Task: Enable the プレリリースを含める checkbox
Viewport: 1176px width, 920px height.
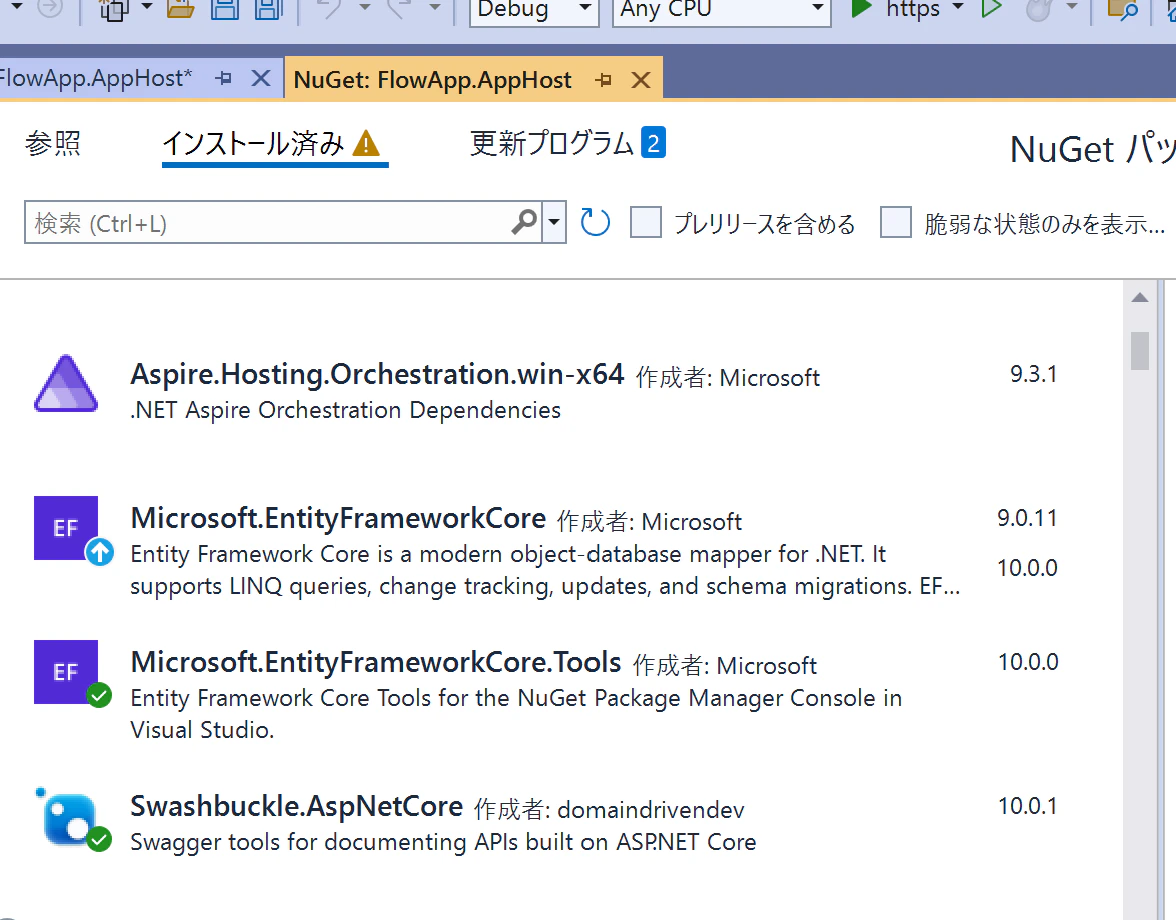Action: pyautogui.click(x=646, y=223)
